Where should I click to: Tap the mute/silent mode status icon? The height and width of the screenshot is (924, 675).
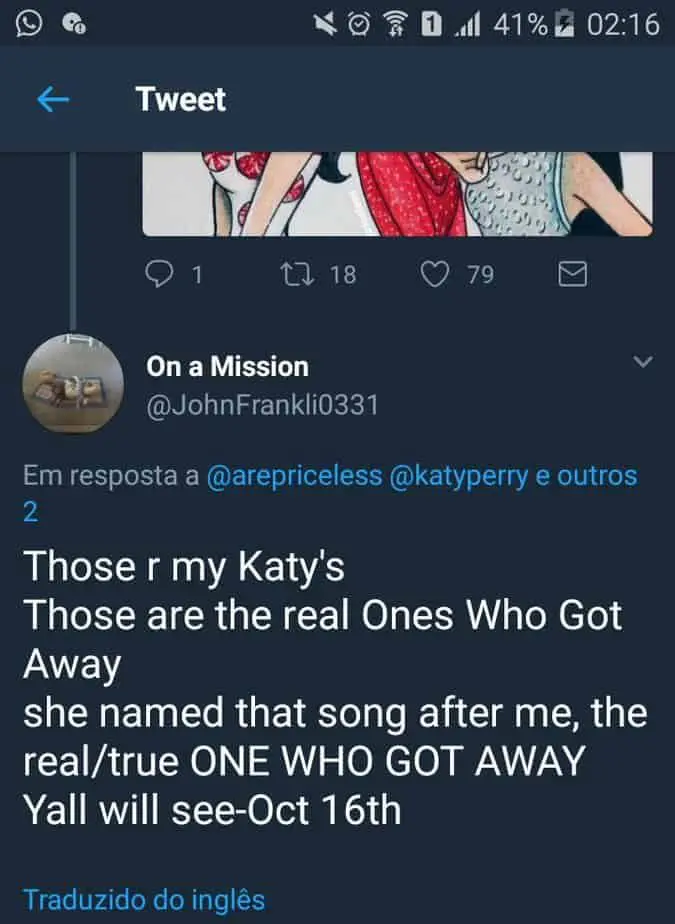click(325, 23)
